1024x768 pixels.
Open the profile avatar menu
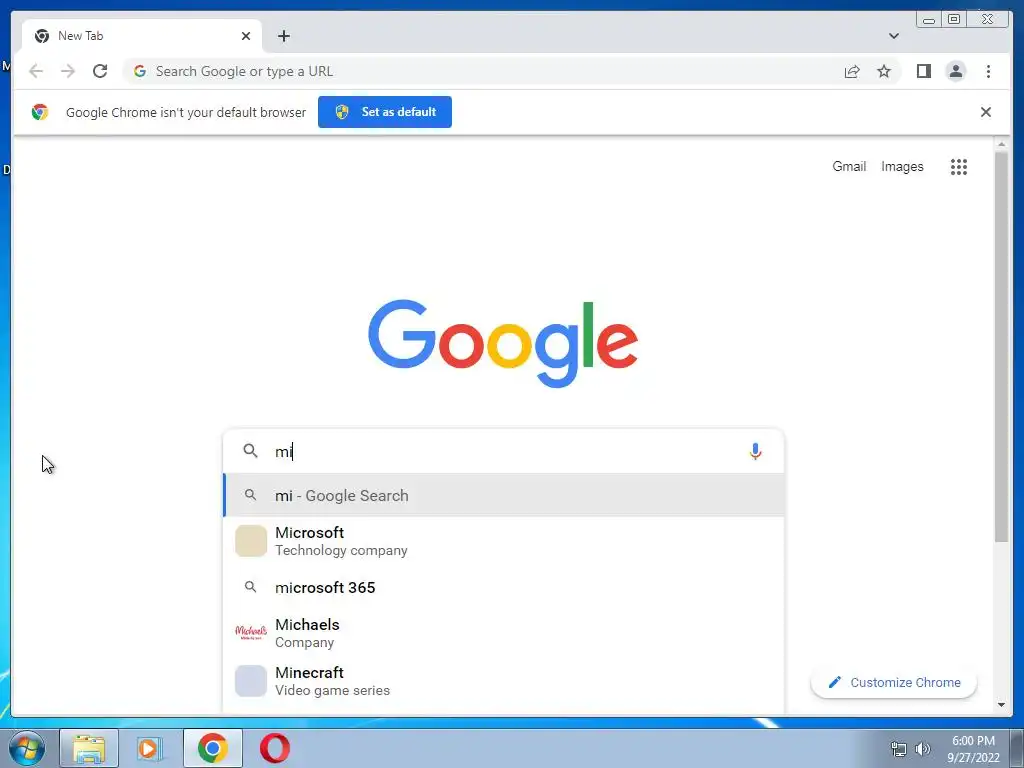point(955,71)
